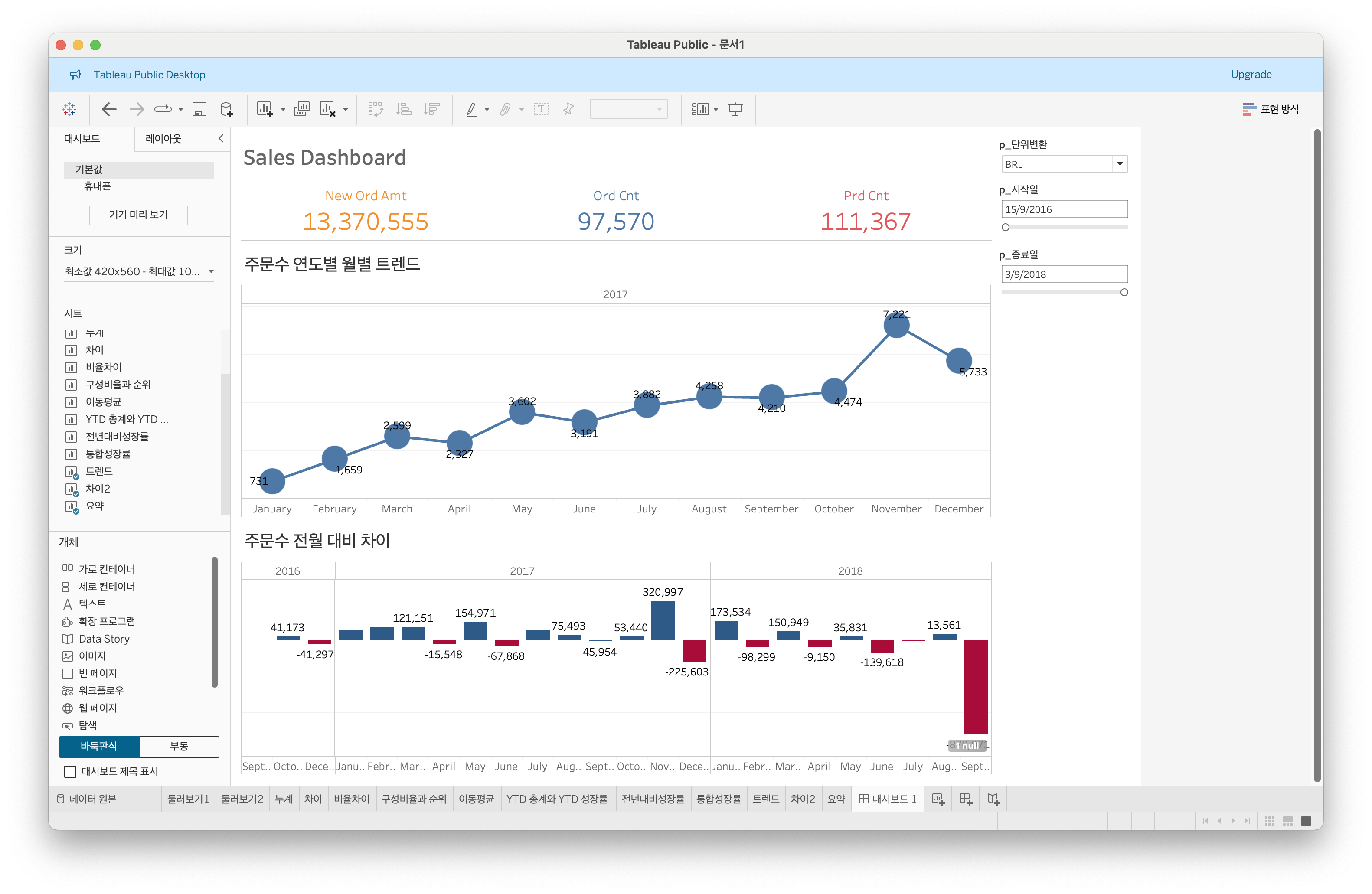Viewport: 1372px width, 894px height.
Task: Open the 표현 방식 (Show Me) panel
Action: [1271, 109]
